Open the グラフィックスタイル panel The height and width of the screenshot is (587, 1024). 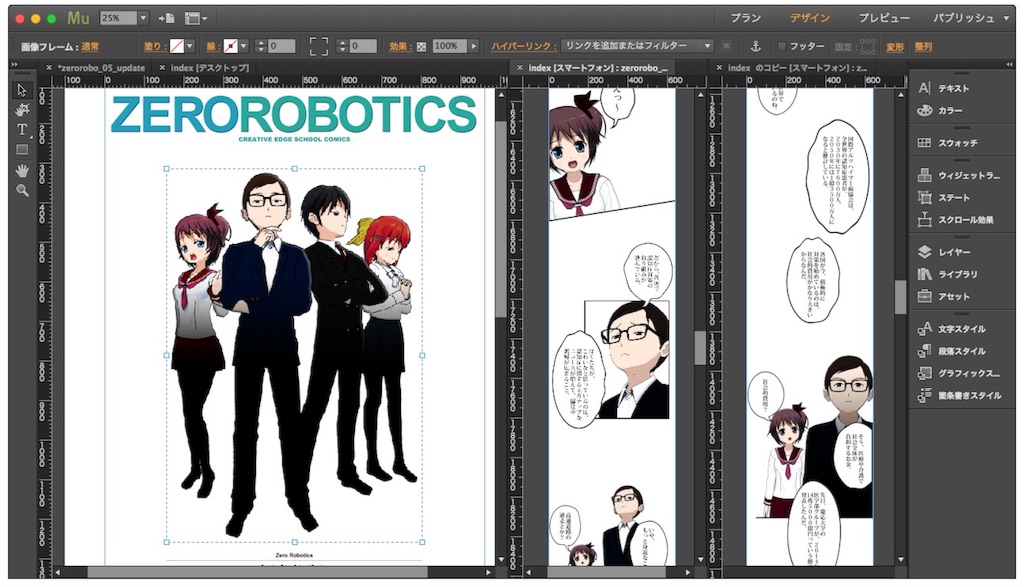[959, 373]
